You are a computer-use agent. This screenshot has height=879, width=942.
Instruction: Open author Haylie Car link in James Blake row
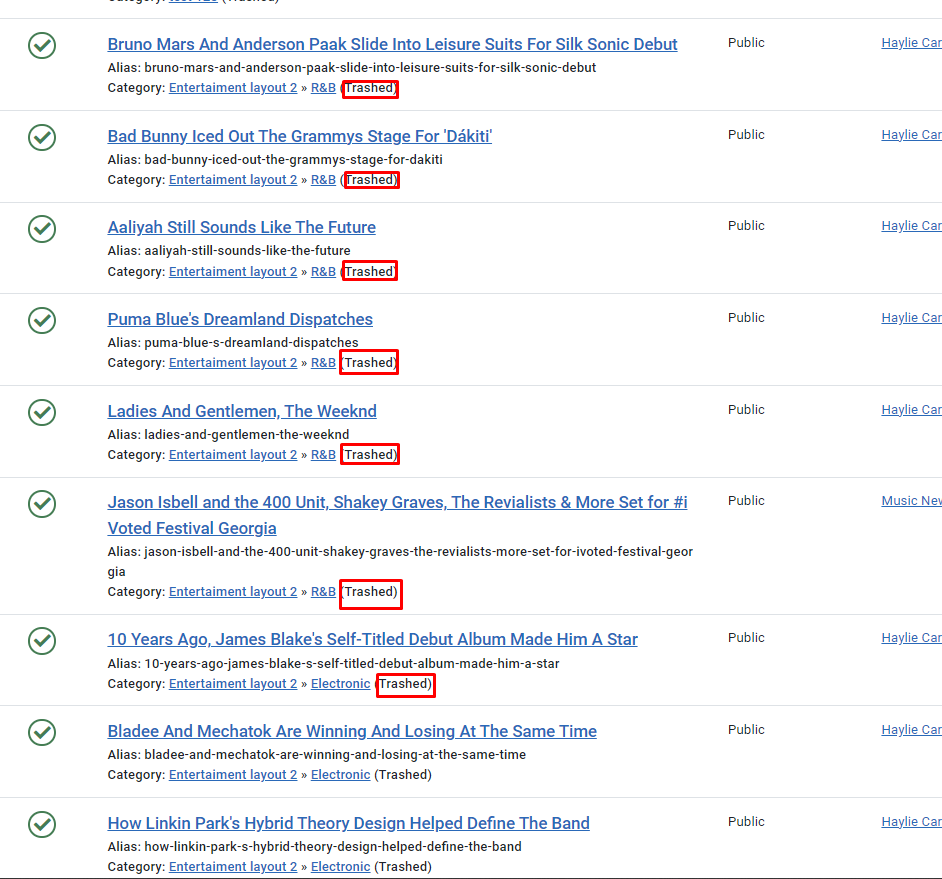click(911, 637)
